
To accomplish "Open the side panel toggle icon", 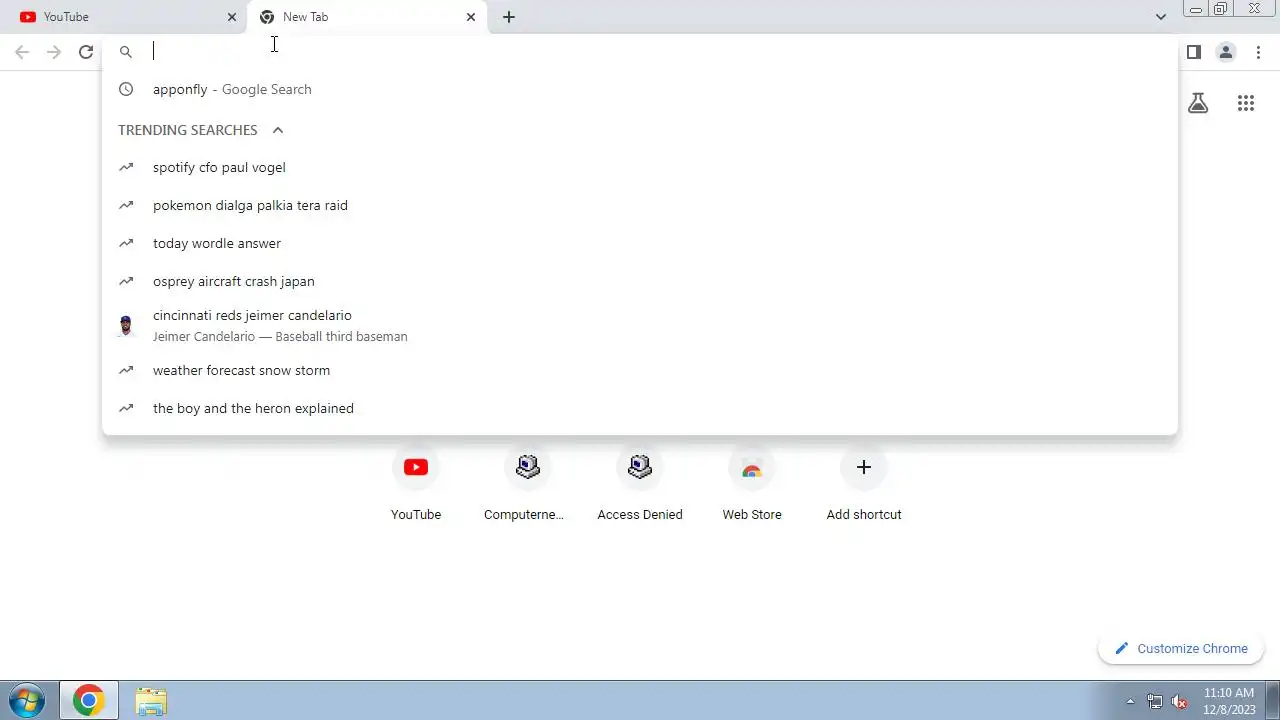I will click(x=1194, y=52).
